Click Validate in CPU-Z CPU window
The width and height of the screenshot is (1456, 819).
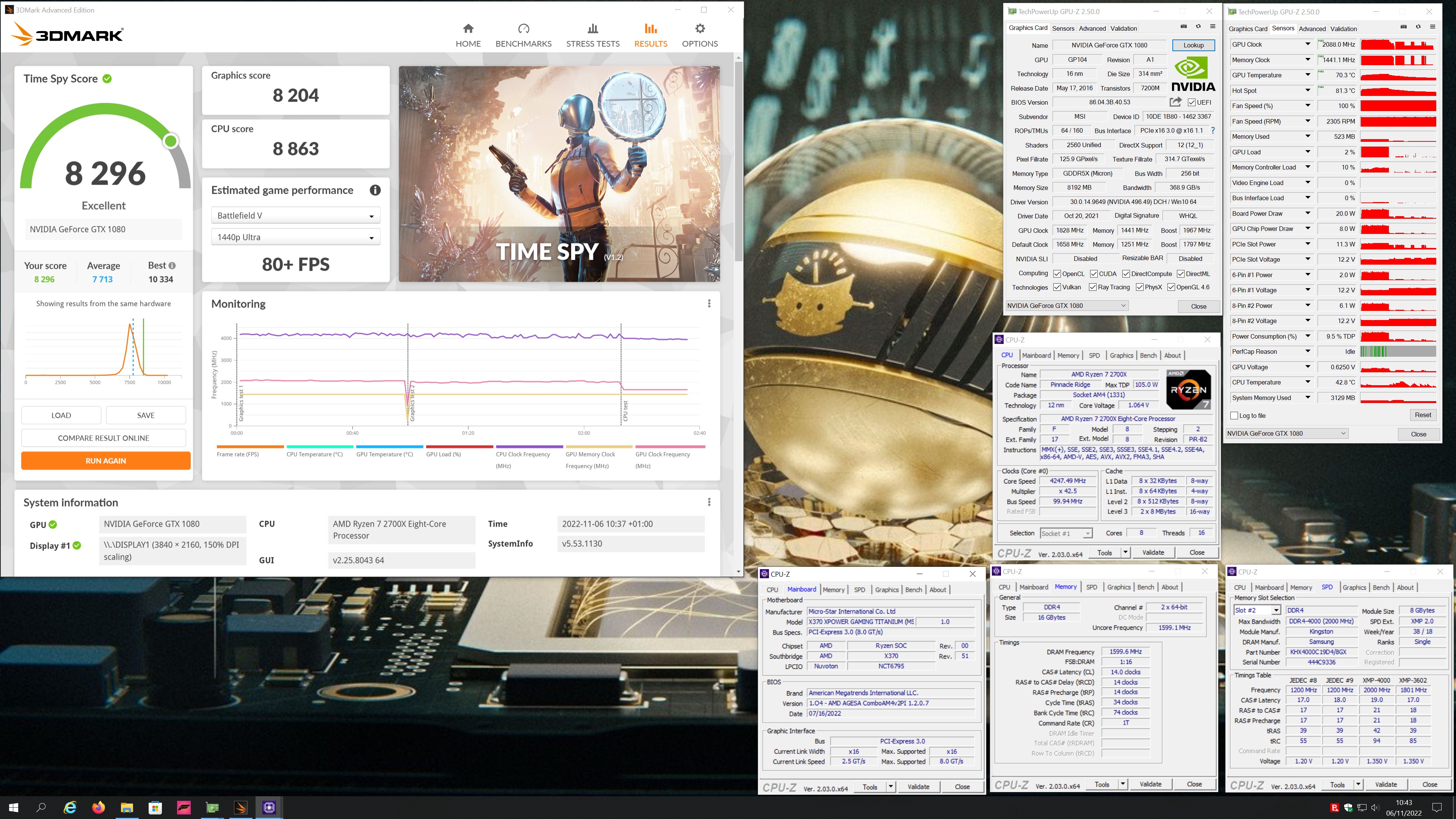pos(1153,552)
